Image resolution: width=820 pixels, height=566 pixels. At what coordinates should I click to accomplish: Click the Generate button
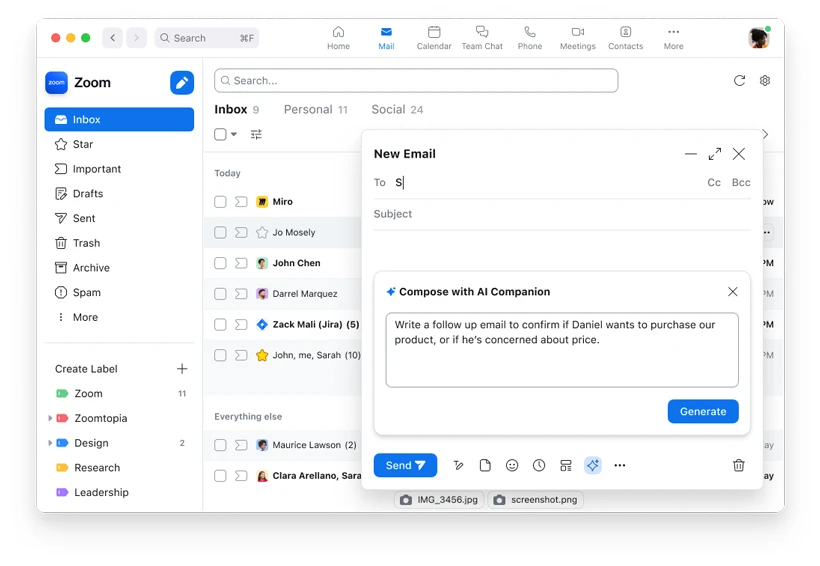tap(703, 411)
